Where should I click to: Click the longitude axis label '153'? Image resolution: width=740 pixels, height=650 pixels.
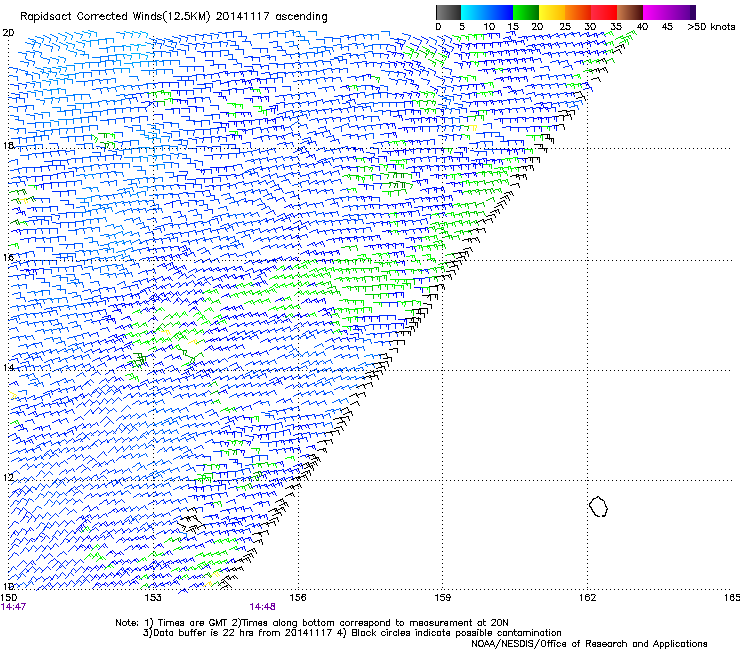coord(153,598)
